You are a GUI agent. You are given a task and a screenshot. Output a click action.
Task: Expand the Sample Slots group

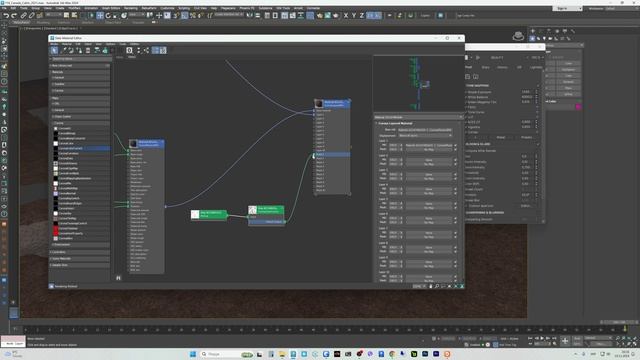point(80,265)
